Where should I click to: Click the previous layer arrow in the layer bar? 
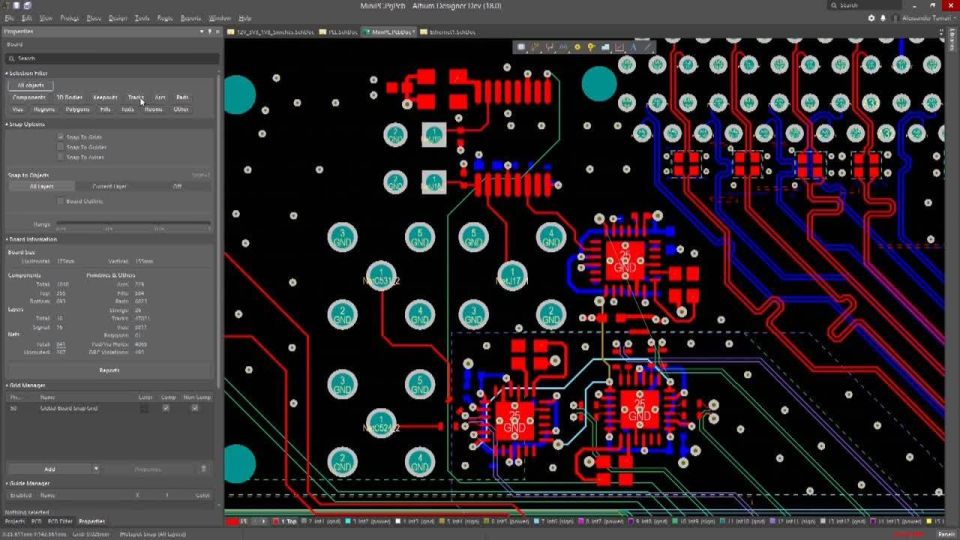[x=257, y=522]
